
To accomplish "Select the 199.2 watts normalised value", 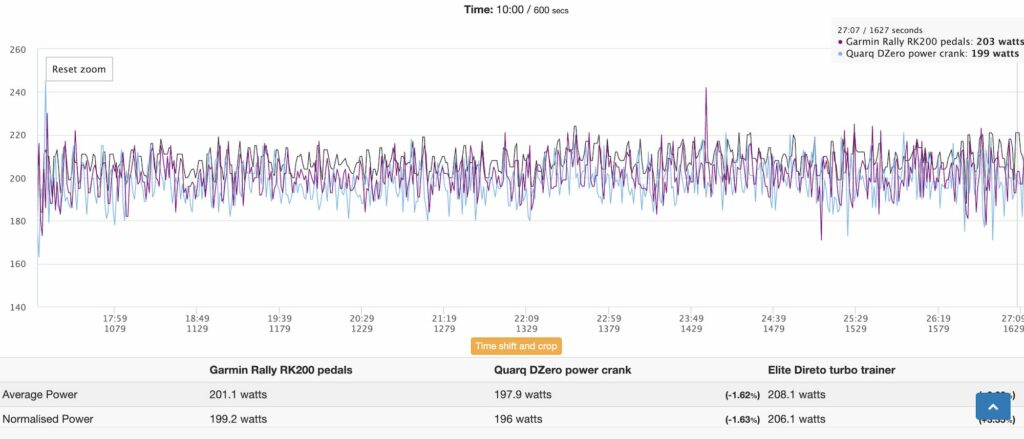I will pyautogui.click(x=238, y=419).
